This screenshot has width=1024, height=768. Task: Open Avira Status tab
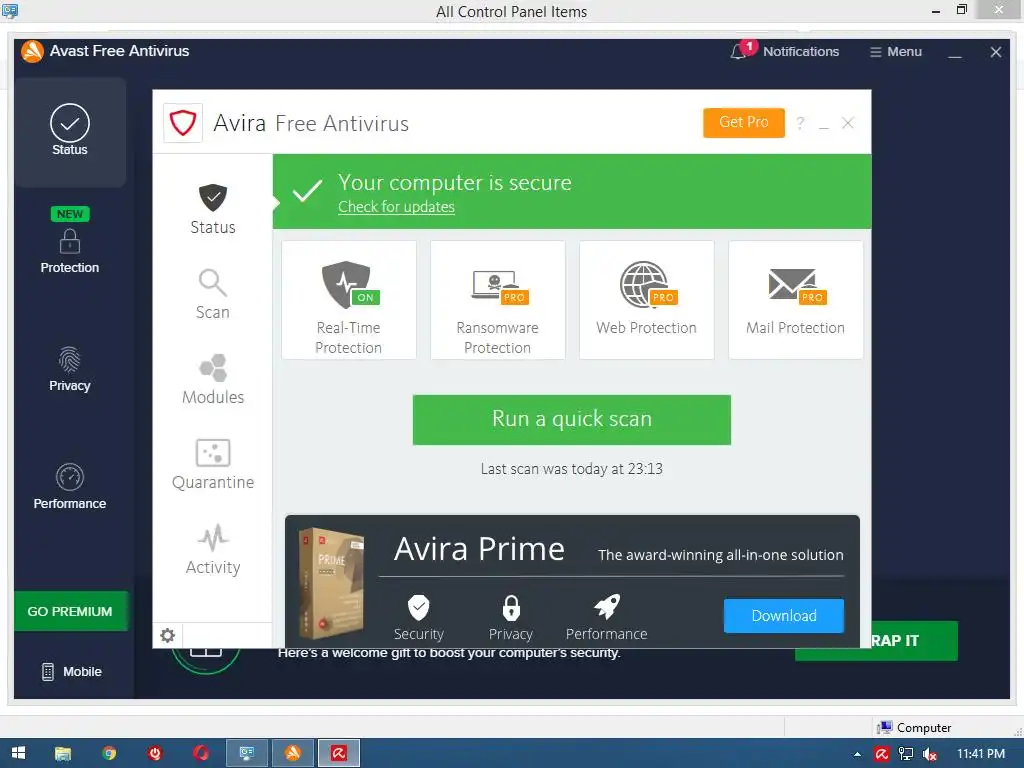tap(213, 209)
